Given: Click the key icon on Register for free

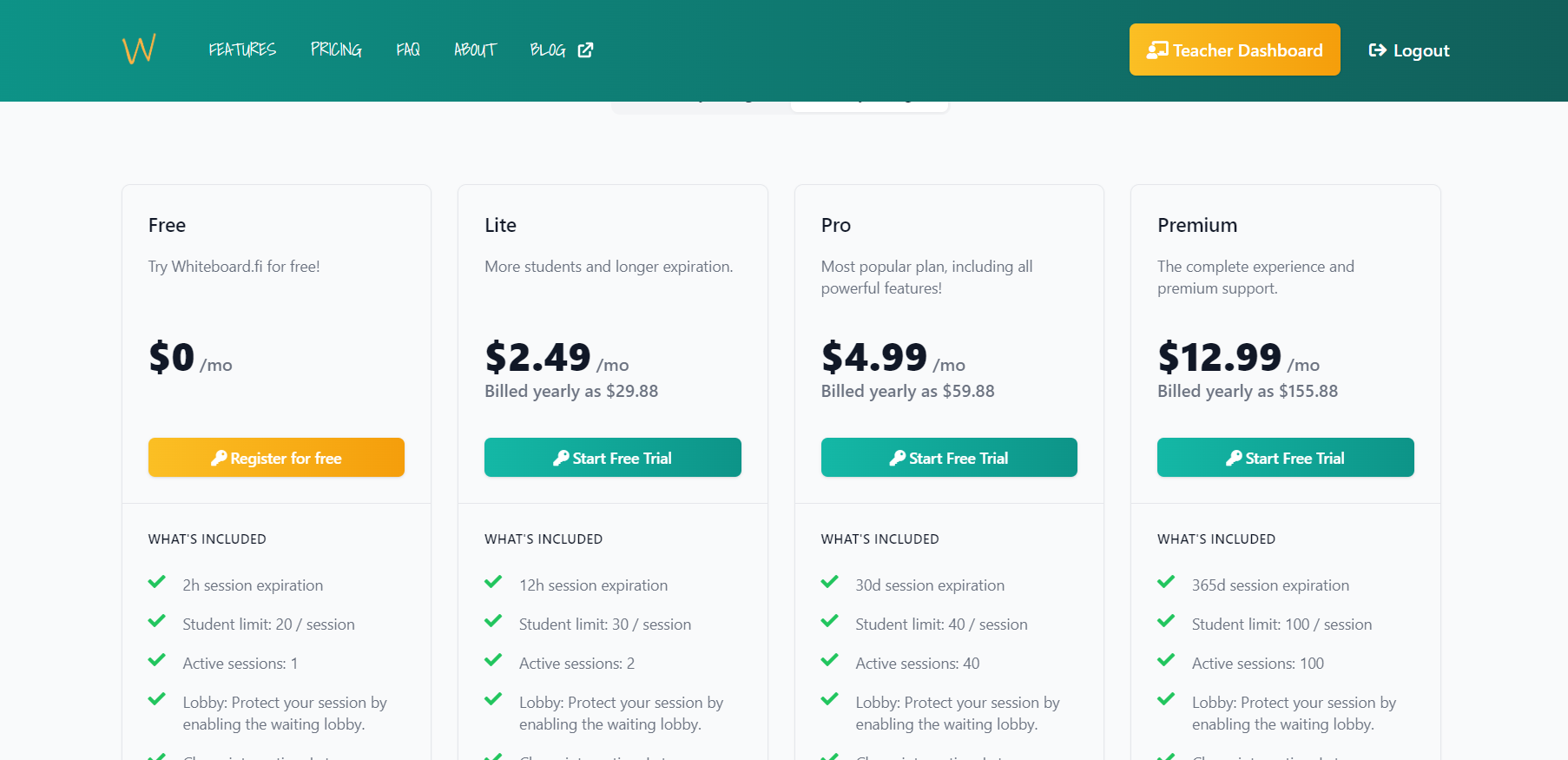Looking at the screenshot, I should tap(219, 458).
